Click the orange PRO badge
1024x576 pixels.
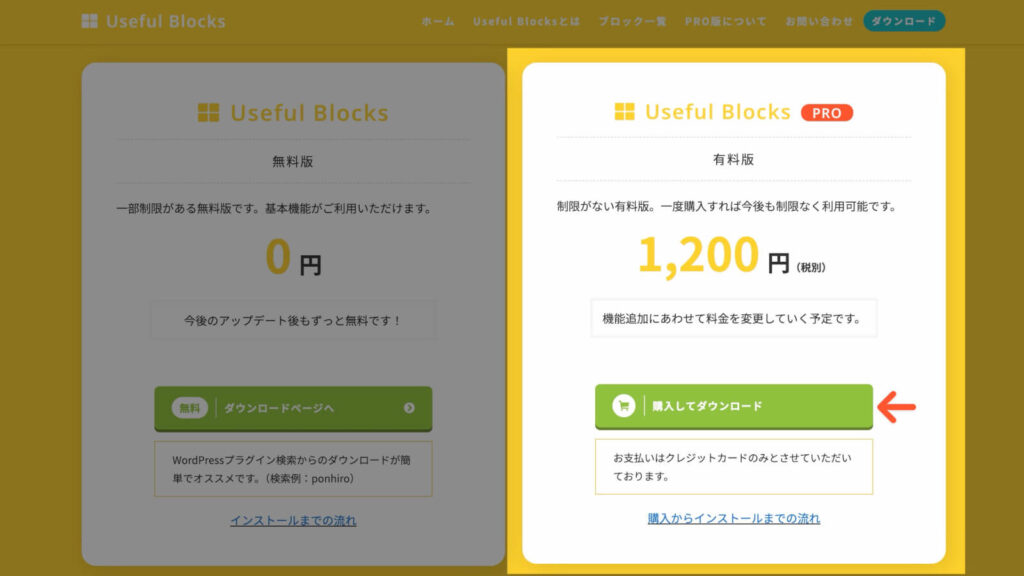pos(826,113)
